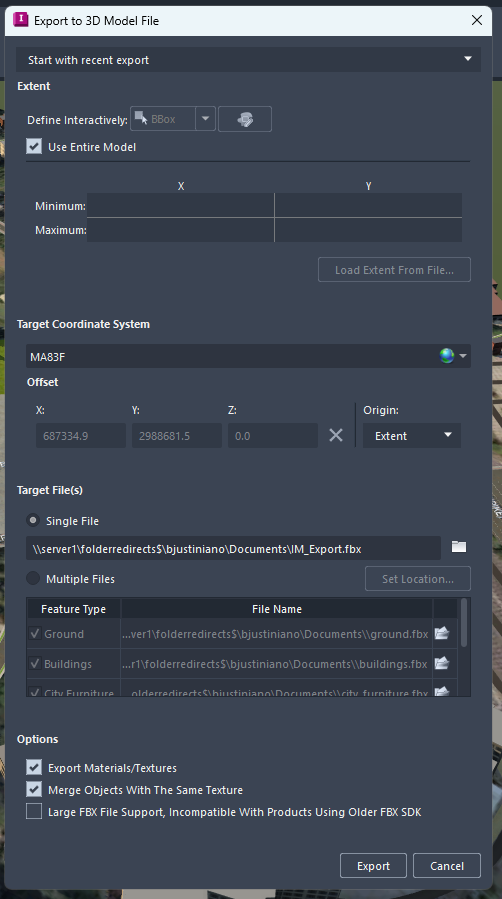The image size is (502, 899).
Task: Click the Offset X field
Action: (81, 436)
